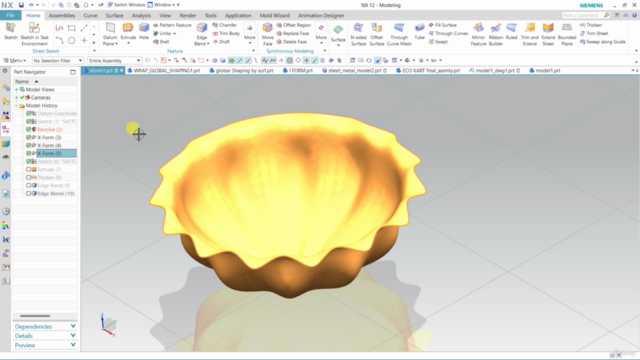Click the Offset Region tool
640x360 pixels.
[293, 25]
